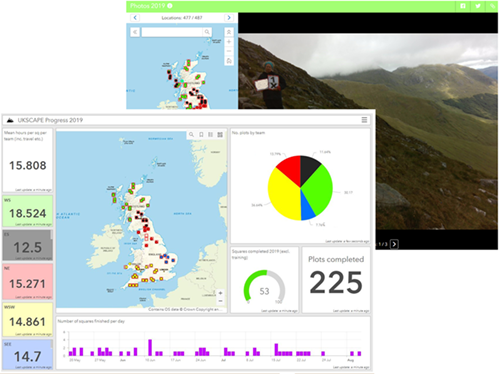The height and width of the screenshot is (374, 500).
Task: Go to previous location in Photos 2019
Action: (135, 18)
